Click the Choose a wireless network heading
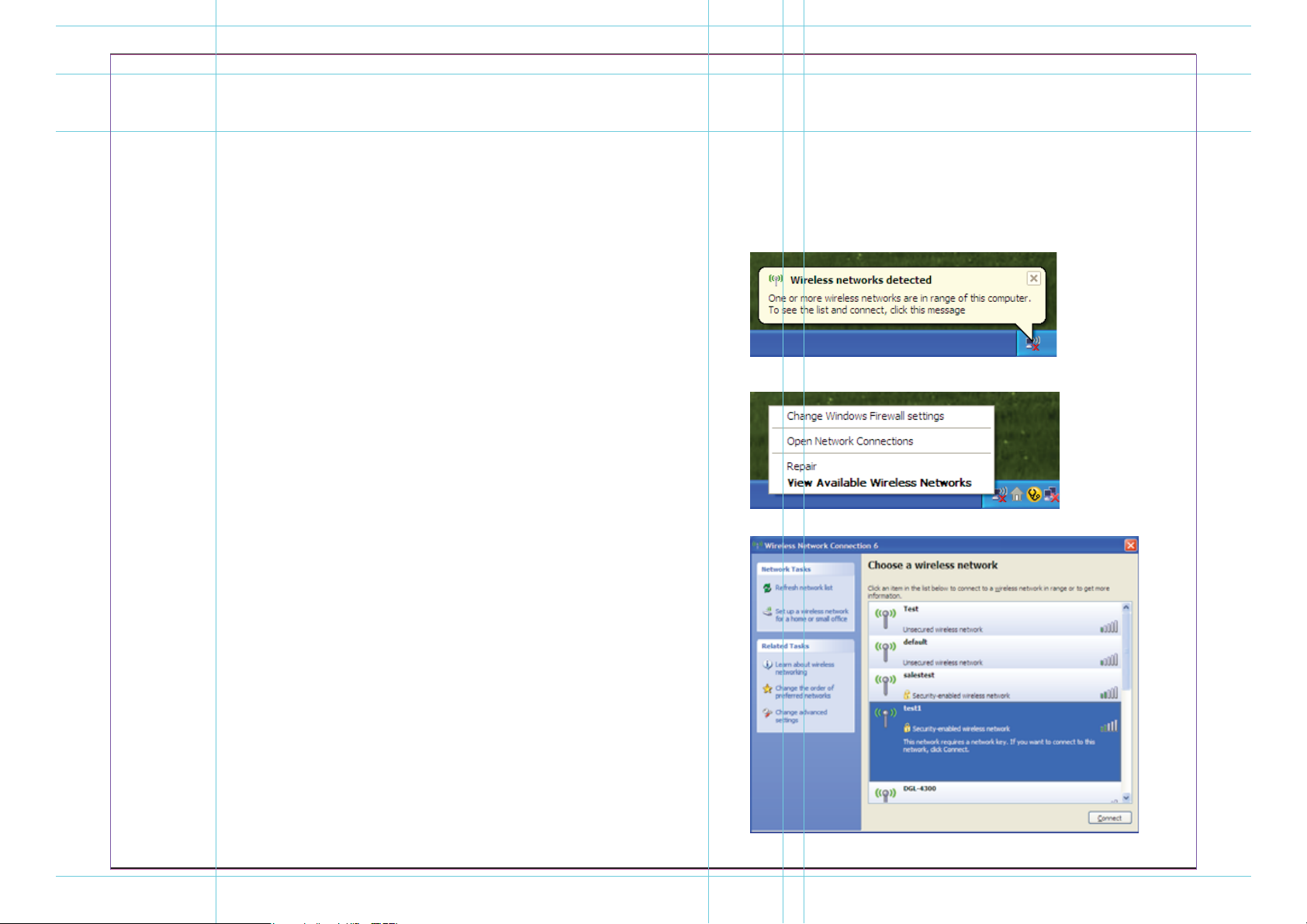Image resolution: width=1307 pixels, height=924 pixels. [932, 566]
